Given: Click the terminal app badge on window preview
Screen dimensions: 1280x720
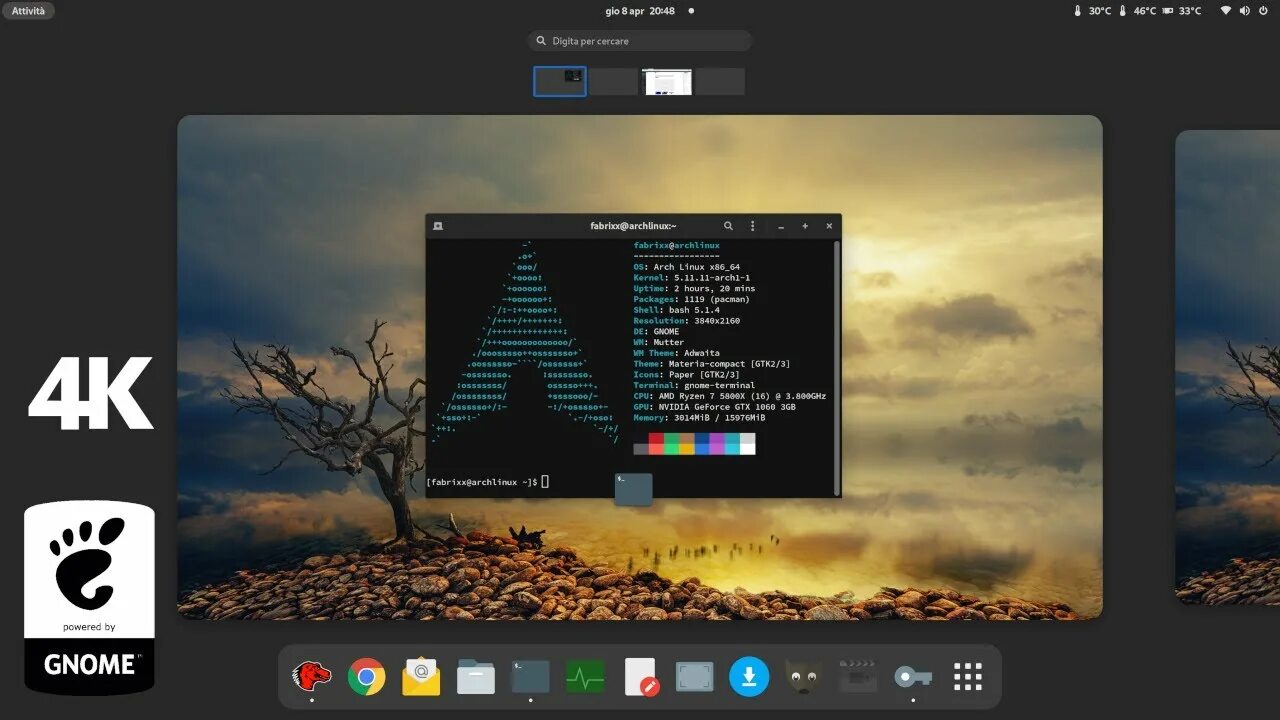Looking at the screenshot, I should [633, 489].
